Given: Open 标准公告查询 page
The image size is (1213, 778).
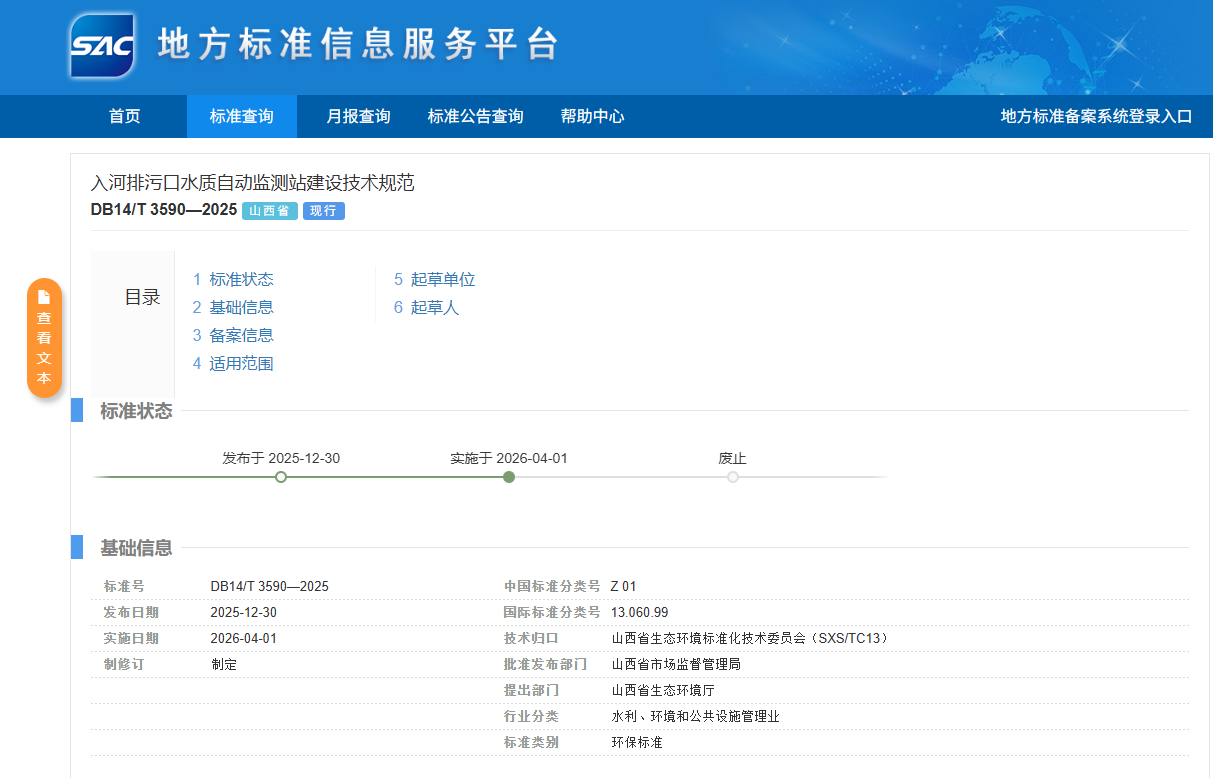Looking at the screenshot, I should tap(475, 116).
